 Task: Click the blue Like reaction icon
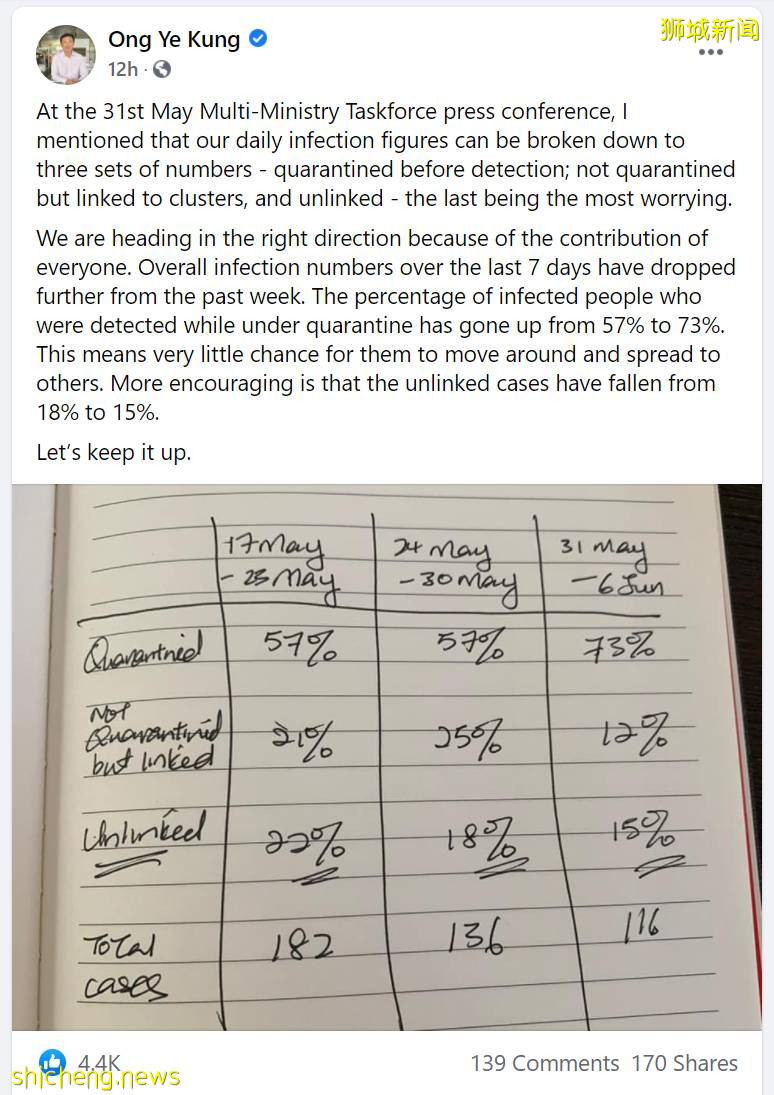tap(52, 1062)
